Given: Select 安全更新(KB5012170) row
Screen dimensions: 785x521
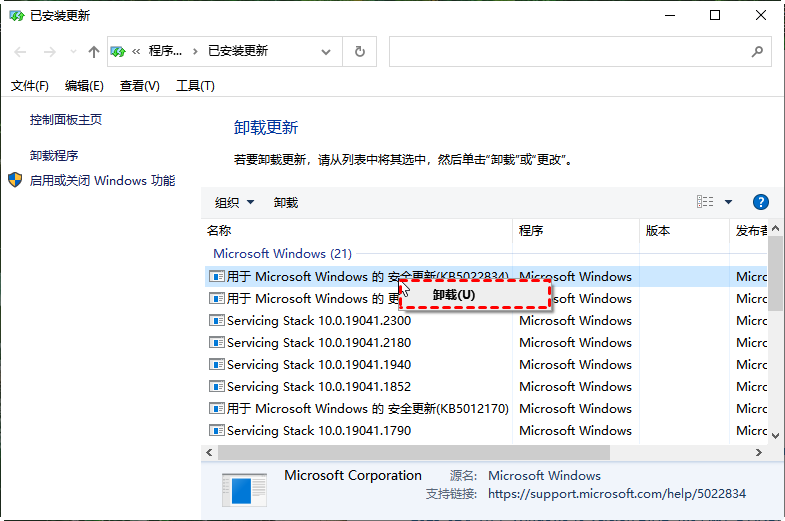Looking at the screenshot, I should click(x=486, y=409).
